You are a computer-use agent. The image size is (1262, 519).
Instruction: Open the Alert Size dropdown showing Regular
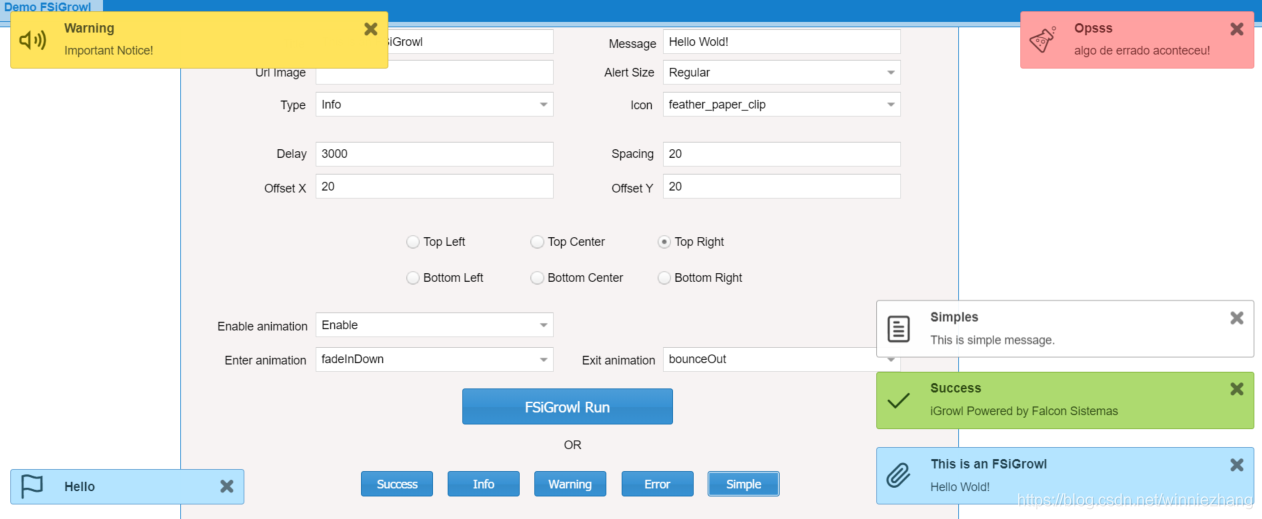click(782, 72)
